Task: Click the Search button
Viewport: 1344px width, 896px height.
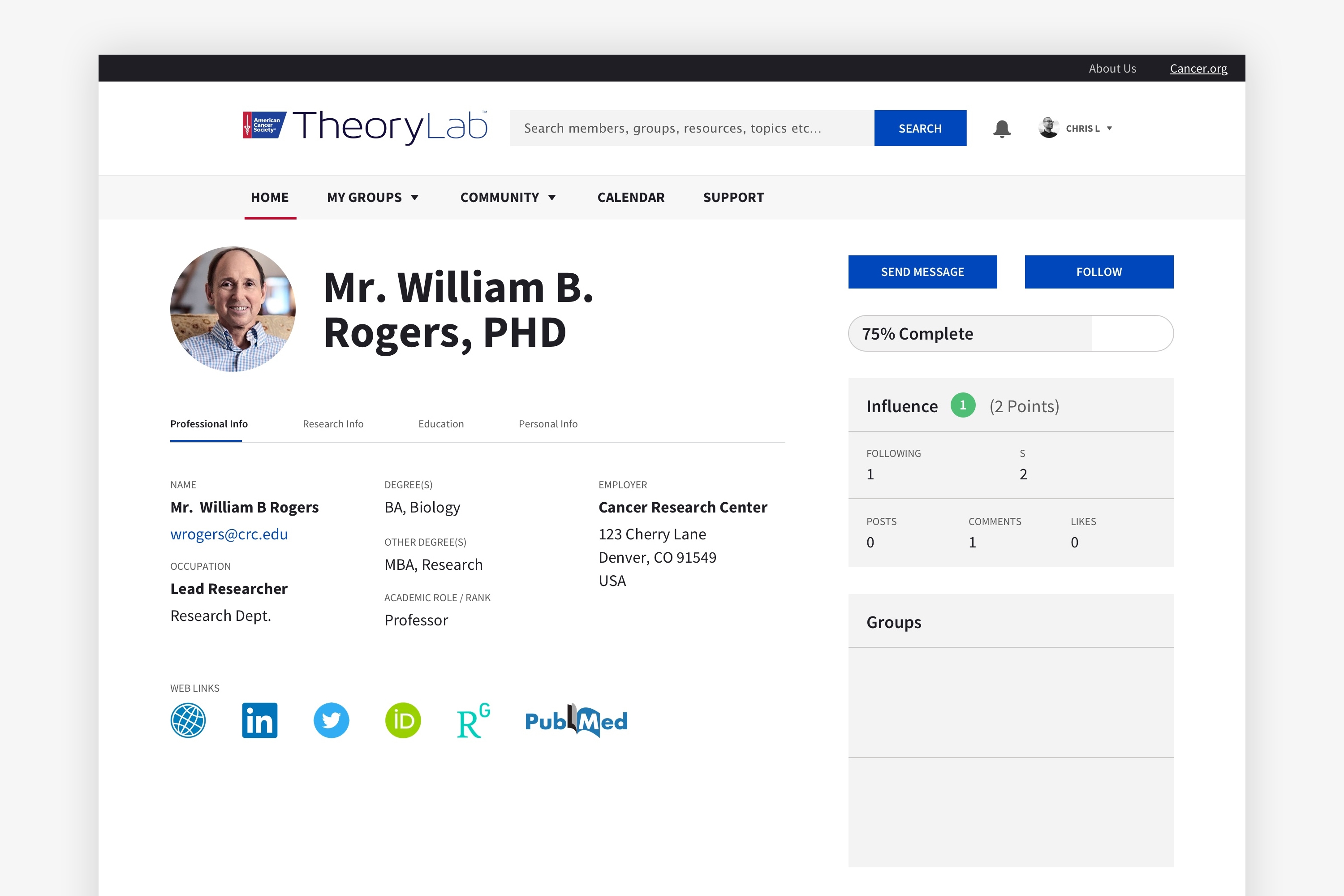Action: (x=920, y=128)
